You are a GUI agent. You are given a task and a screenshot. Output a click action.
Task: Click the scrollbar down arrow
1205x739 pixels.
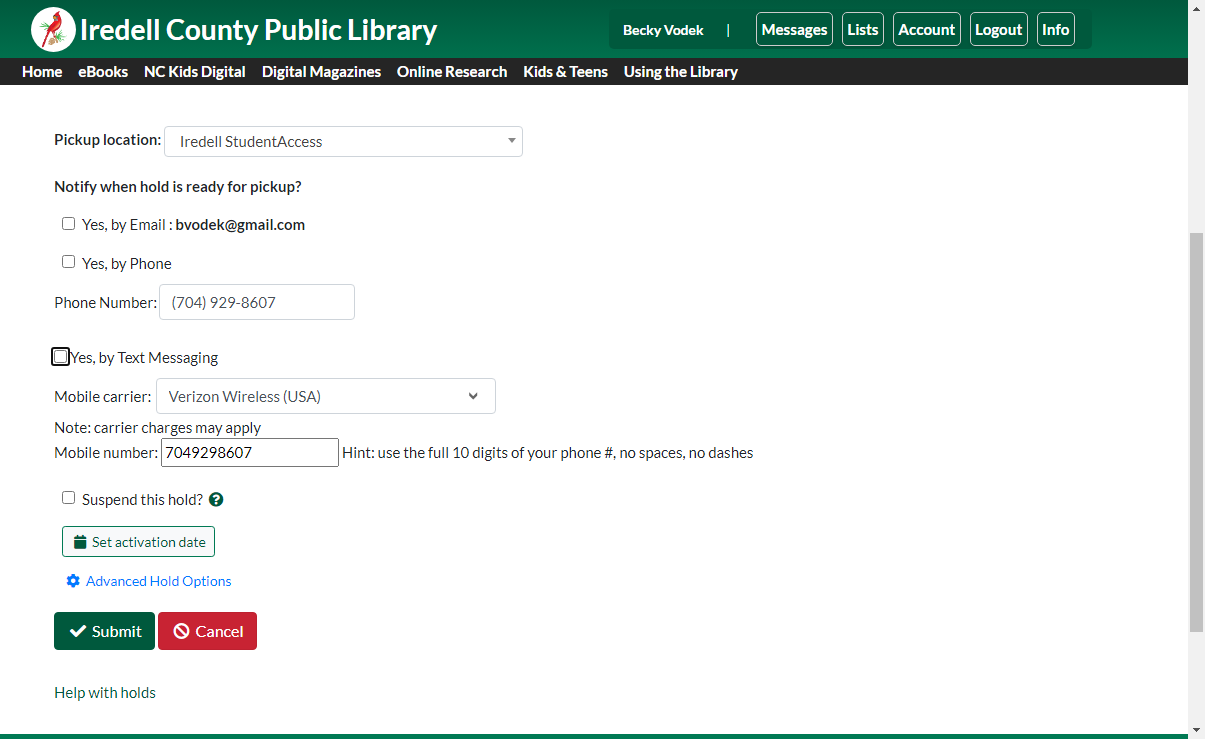(x=1196, y=730)
